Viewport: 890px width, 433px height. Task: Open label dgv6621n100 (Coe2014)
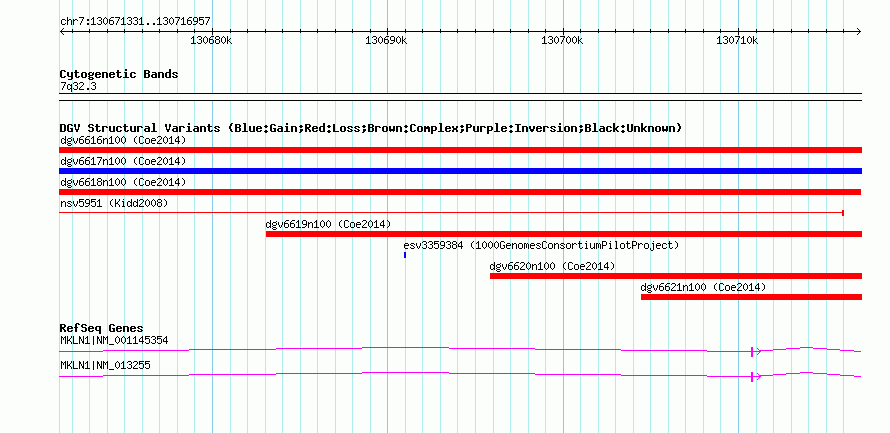point(703,287)
